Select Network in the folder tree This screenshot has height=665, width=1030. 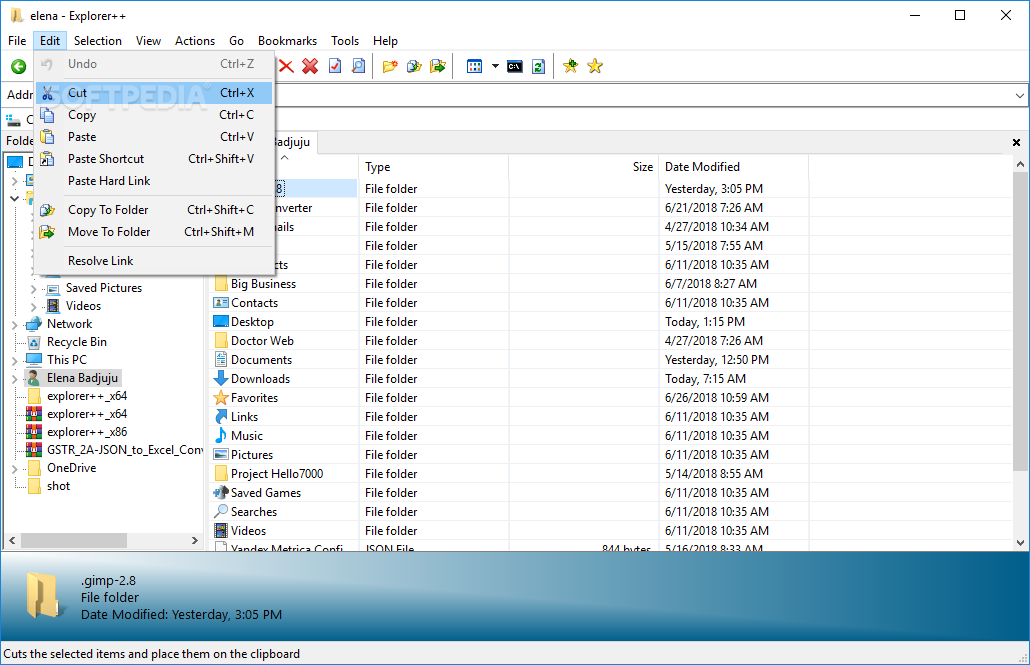pyautogui.click(x=69, y=324)
